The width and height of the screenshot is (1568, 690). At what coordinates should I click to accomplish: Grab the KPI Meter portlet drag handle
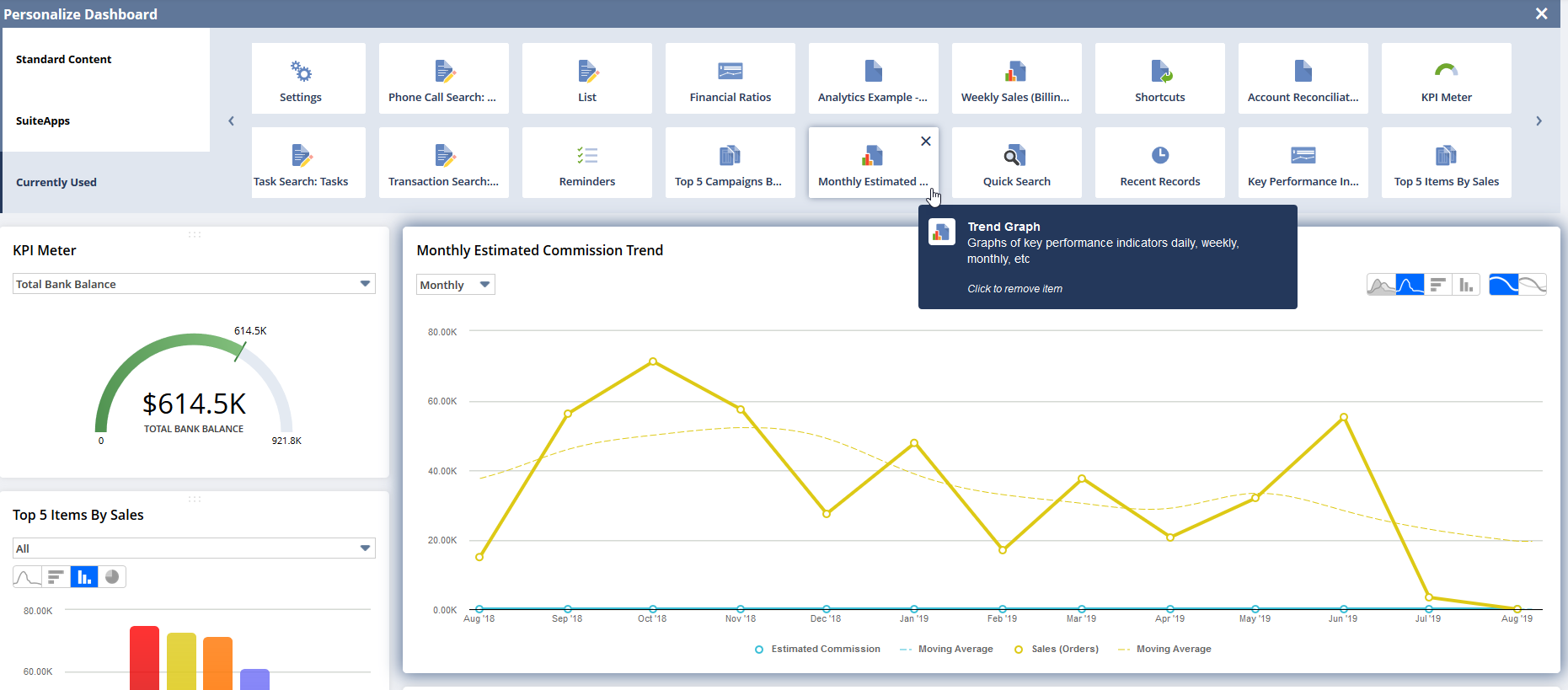click(195, 234)
